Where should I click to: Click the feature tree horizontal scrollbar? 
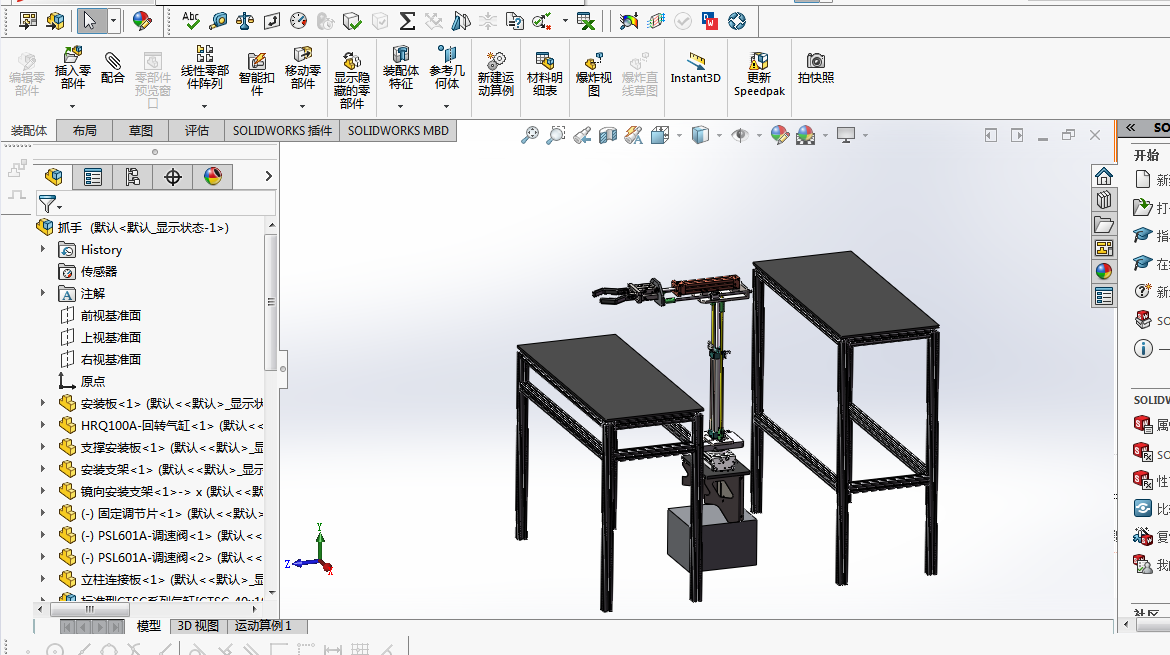(x=90, y=609)
